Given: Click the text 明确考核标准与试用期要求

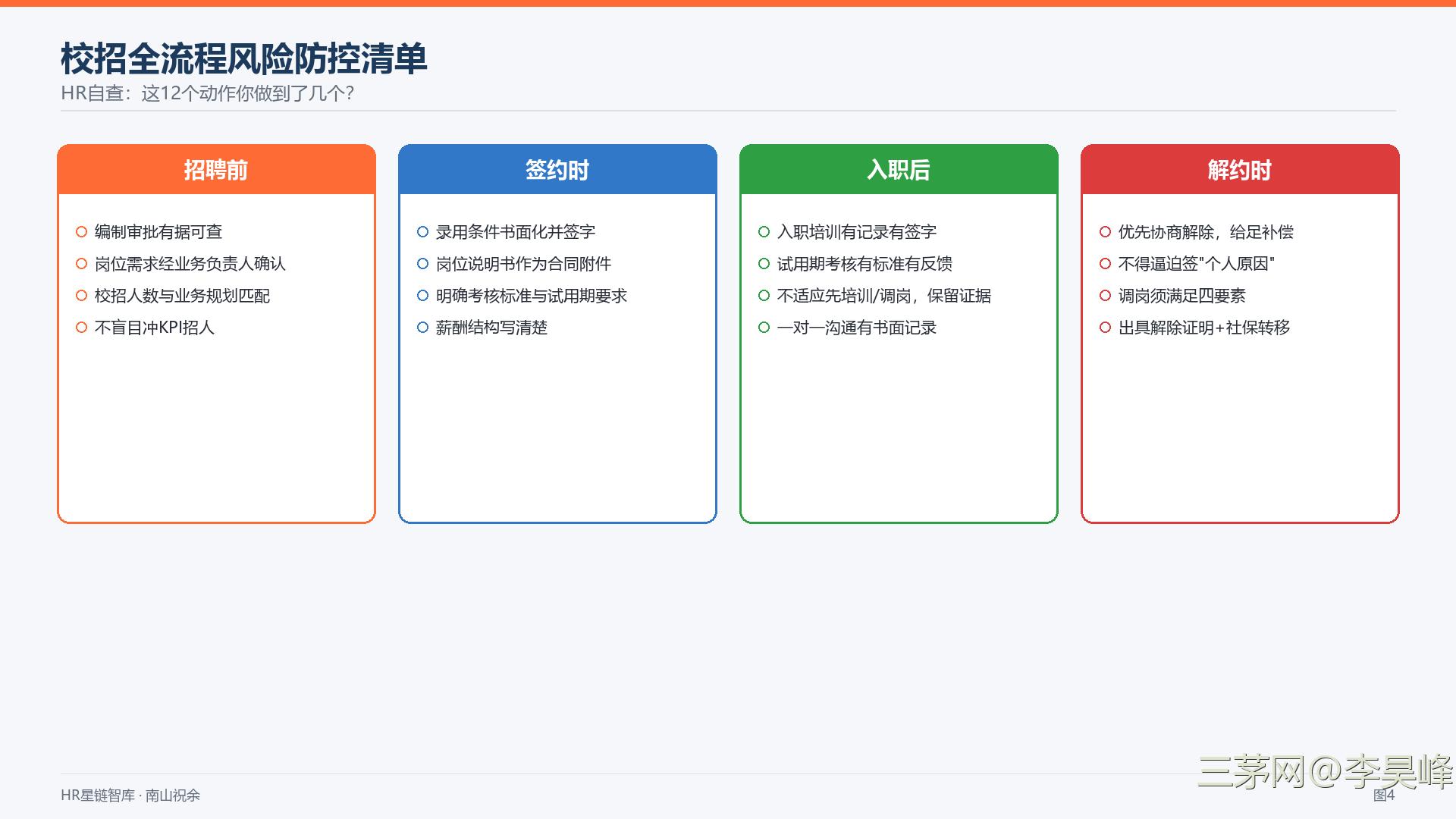Looking at the screenshot, I should coord(532,296).
